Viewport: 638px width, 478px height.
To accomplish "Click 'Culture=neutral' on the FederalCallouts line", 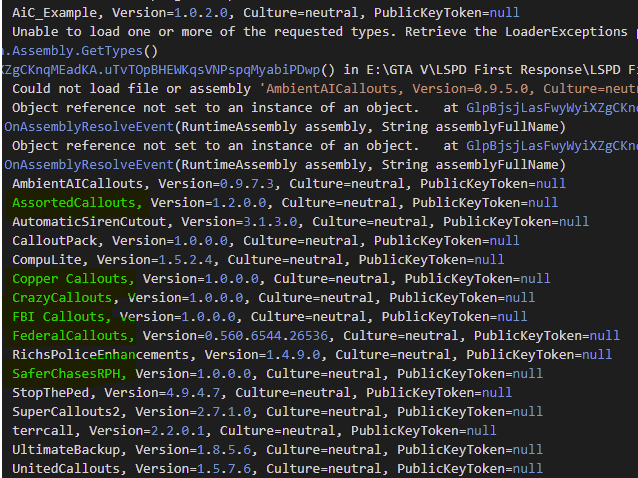I will [400, 336].
